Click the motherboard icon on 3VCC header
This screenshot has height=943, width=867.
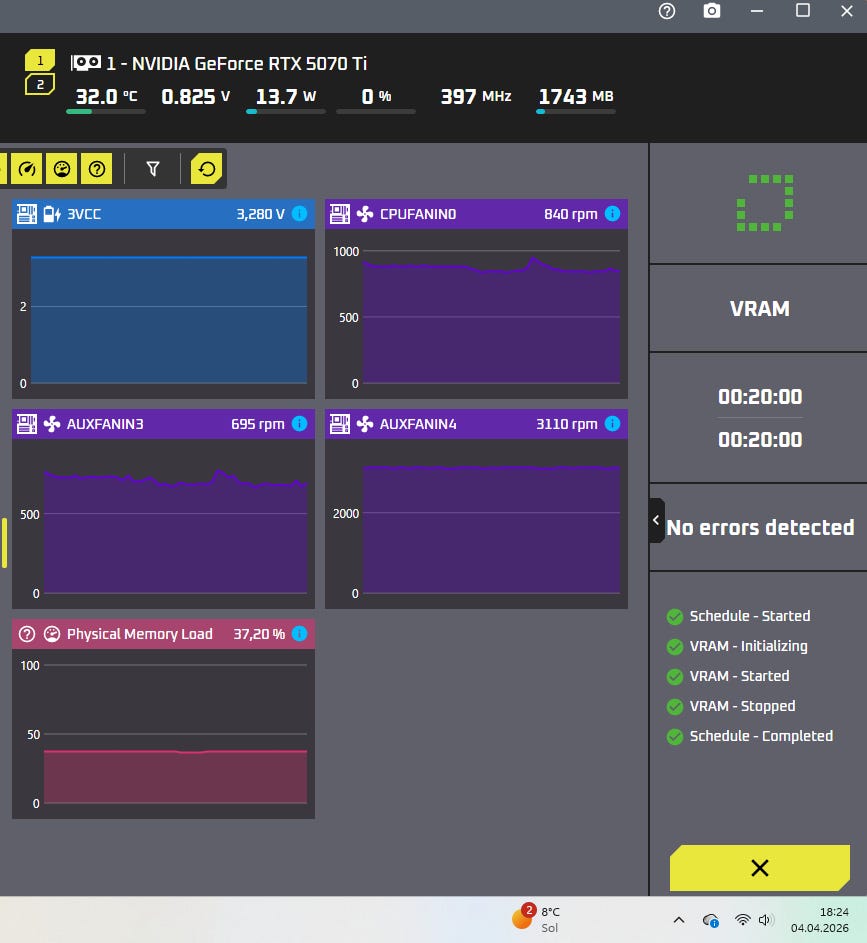26,214
